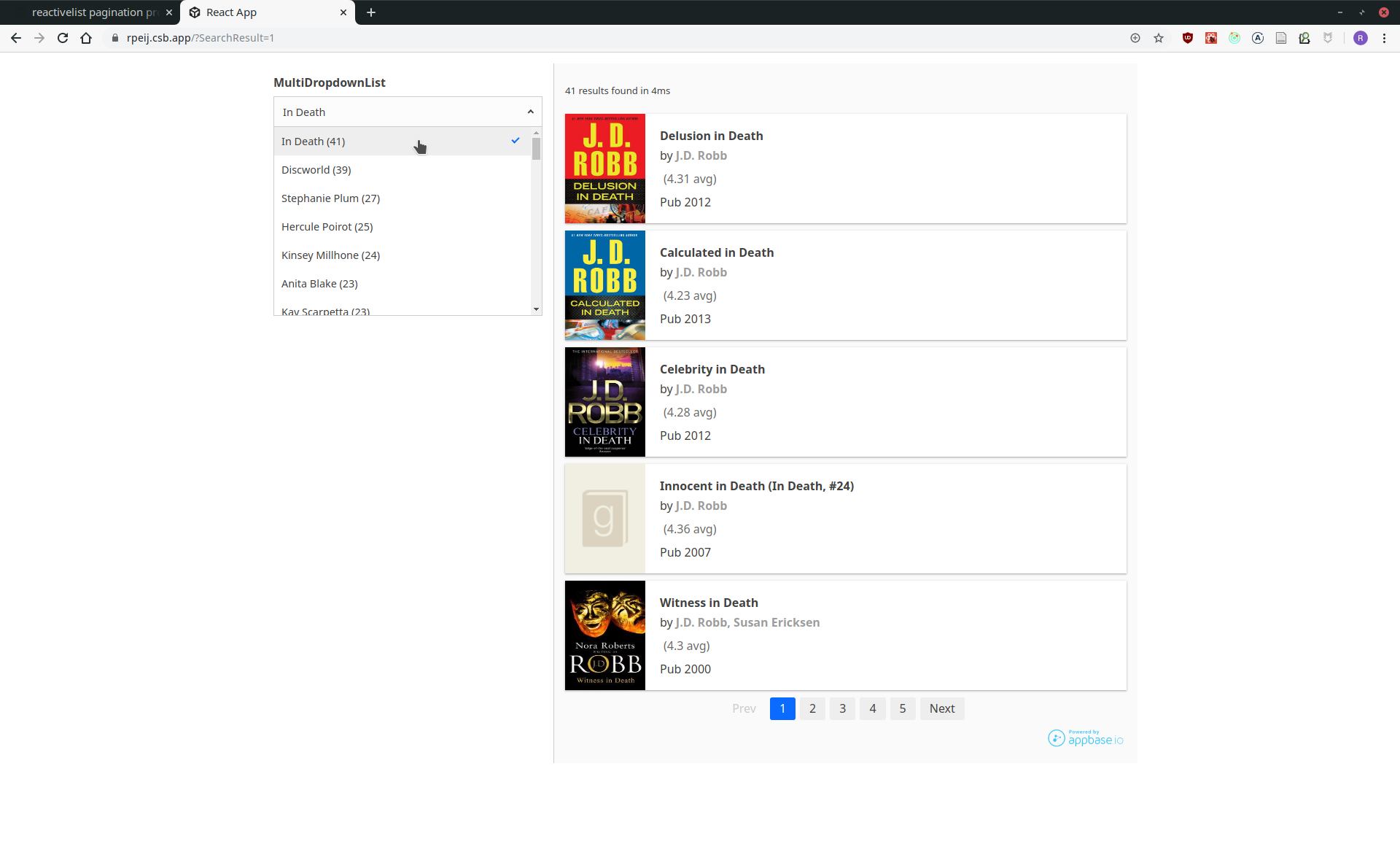The image size is (1400, 855).
Task: Pick Hercule Poirot (25) in dropdown
Action: pyautogui.click(x=402, y=227)
